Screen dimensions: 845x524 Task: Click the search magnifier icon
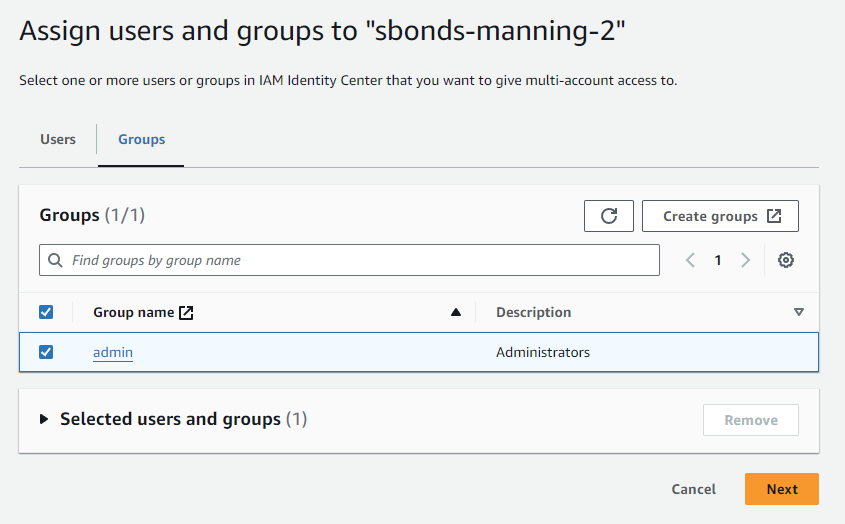pos(55,260)
